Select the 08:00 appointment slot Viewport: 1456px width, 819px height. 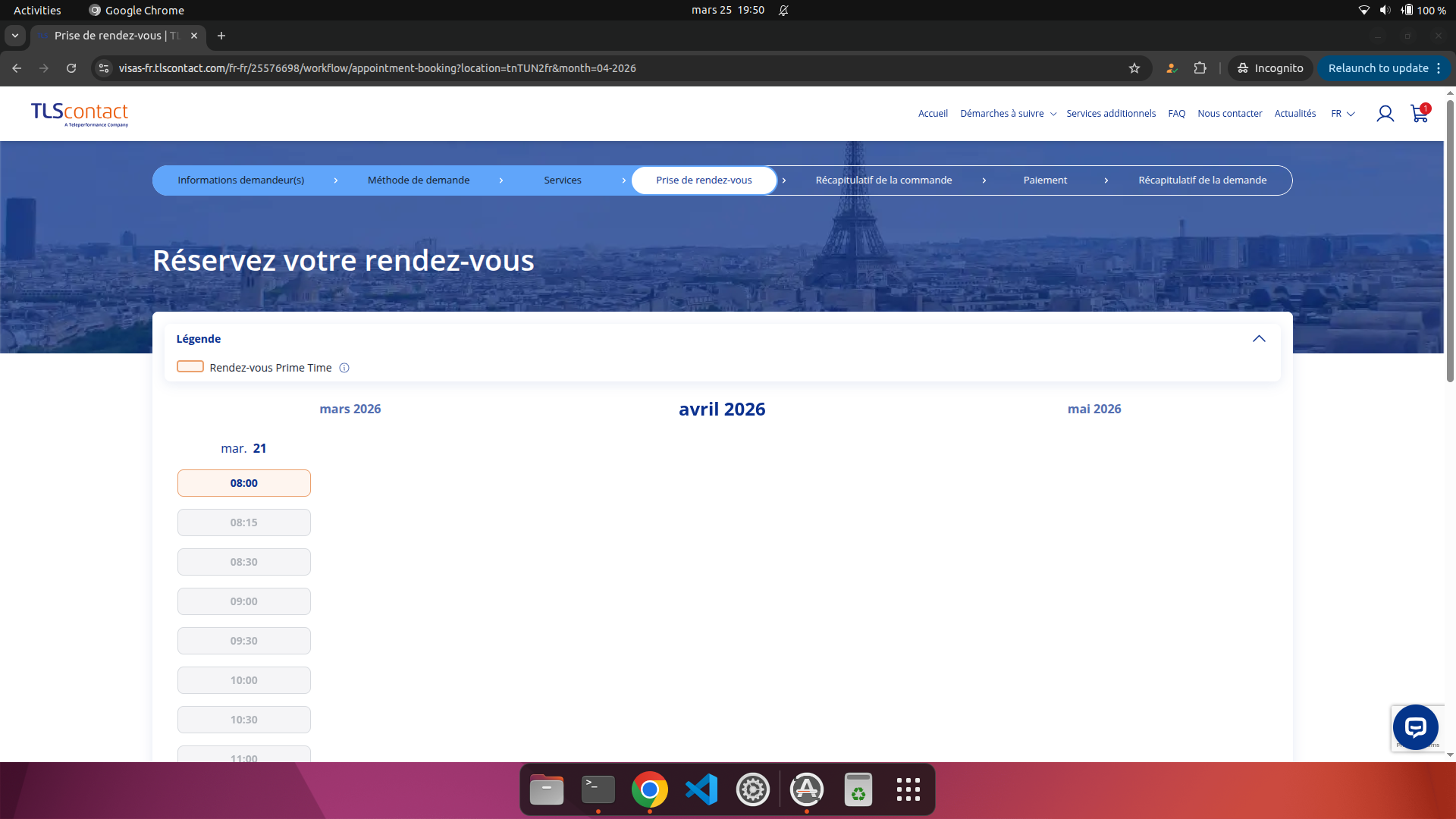coord(243,483)
